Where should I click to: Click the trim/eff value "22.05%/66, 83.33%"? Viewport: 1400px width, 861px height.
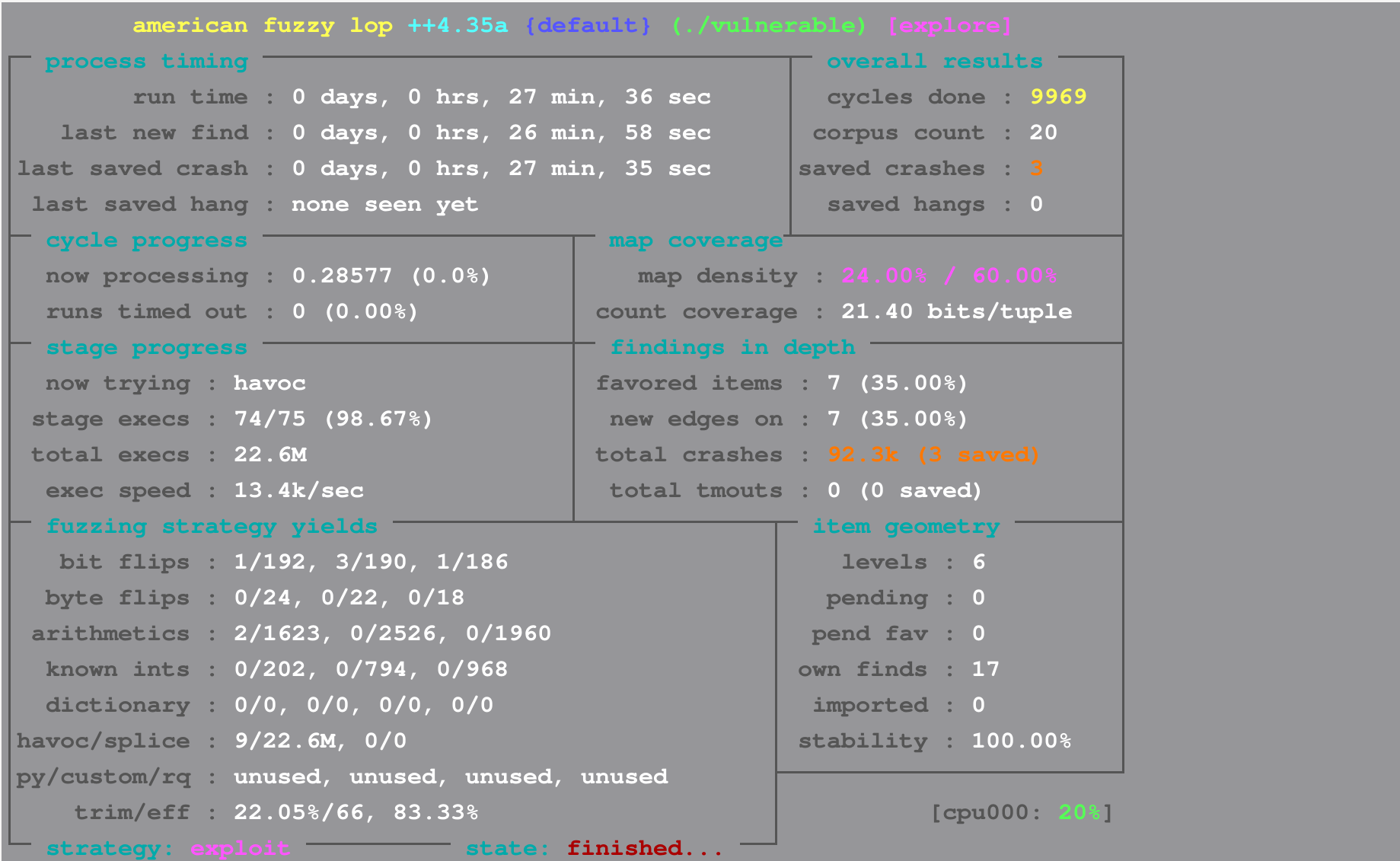pos(356,813)
